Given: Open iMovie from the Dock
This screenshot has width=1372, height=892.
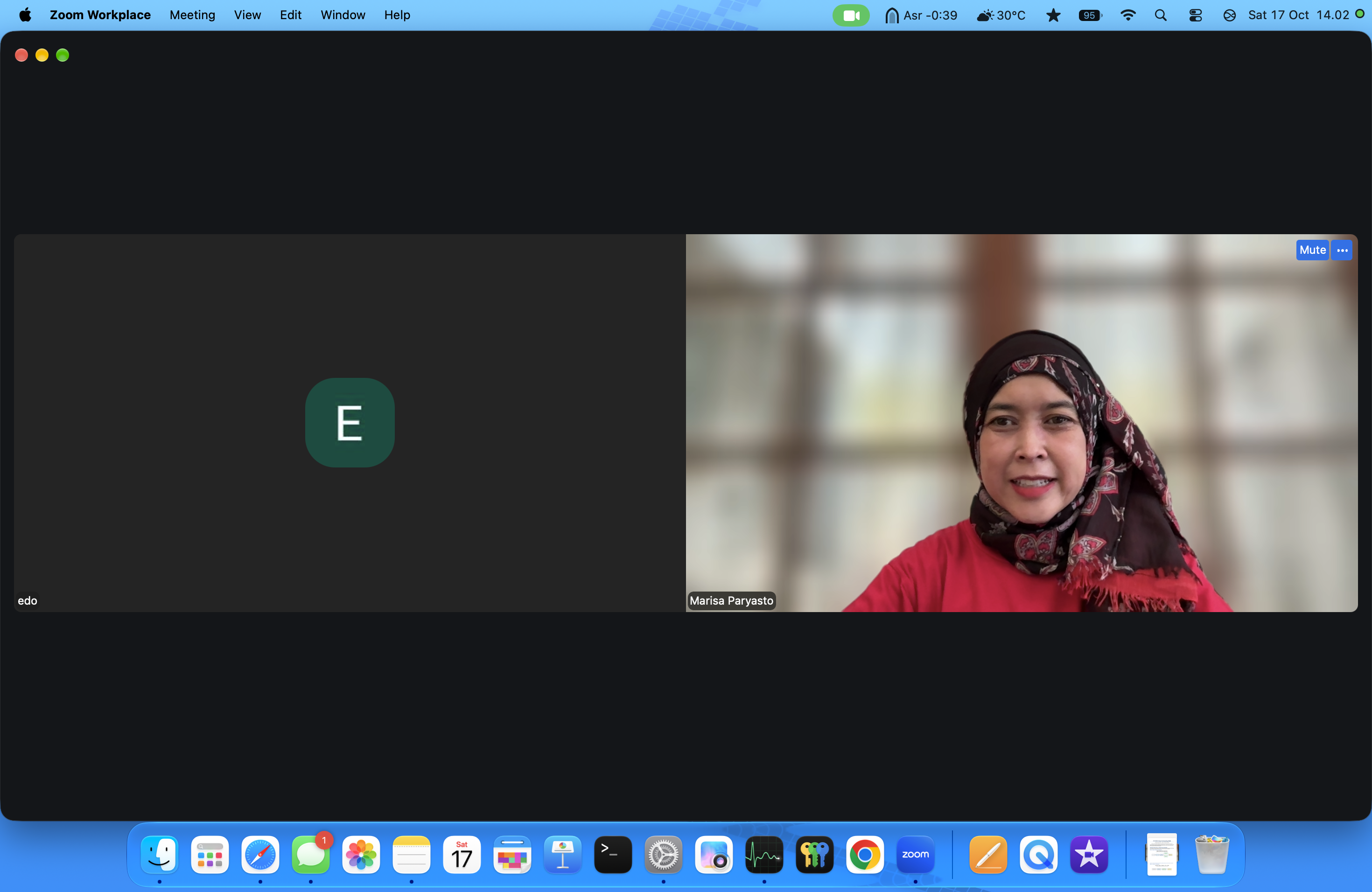Looking at the screenshot, I should tap(1089, 854).
